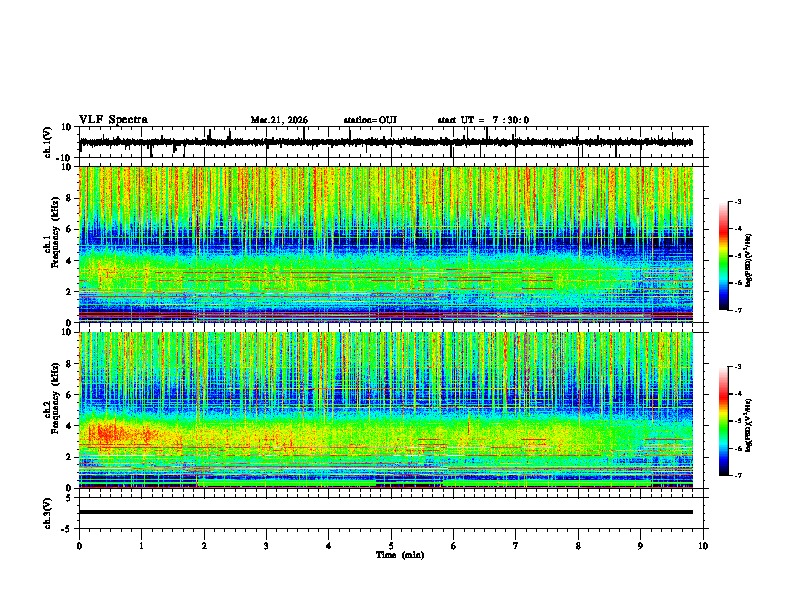Select the "ch.3(V)" axis label
This screenshot has width=792, height=612.
point(48,514)
